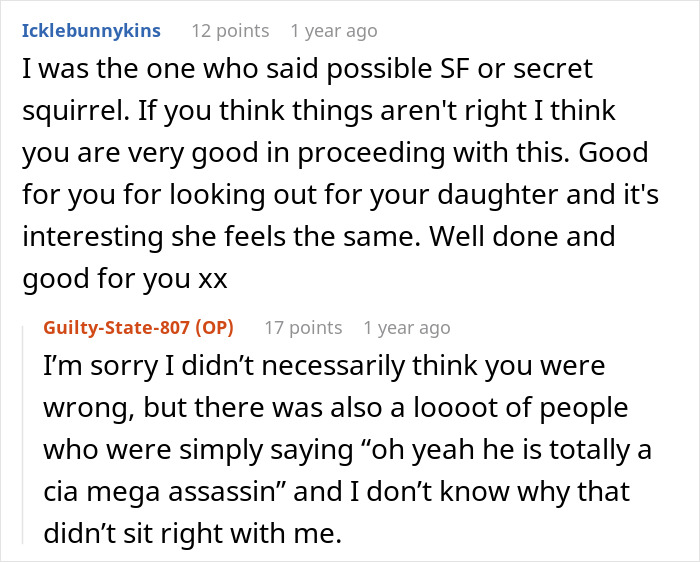Click the line "good for you xx"
The height and width of the screenshot is (562, 700).
(x=124, y=280)
